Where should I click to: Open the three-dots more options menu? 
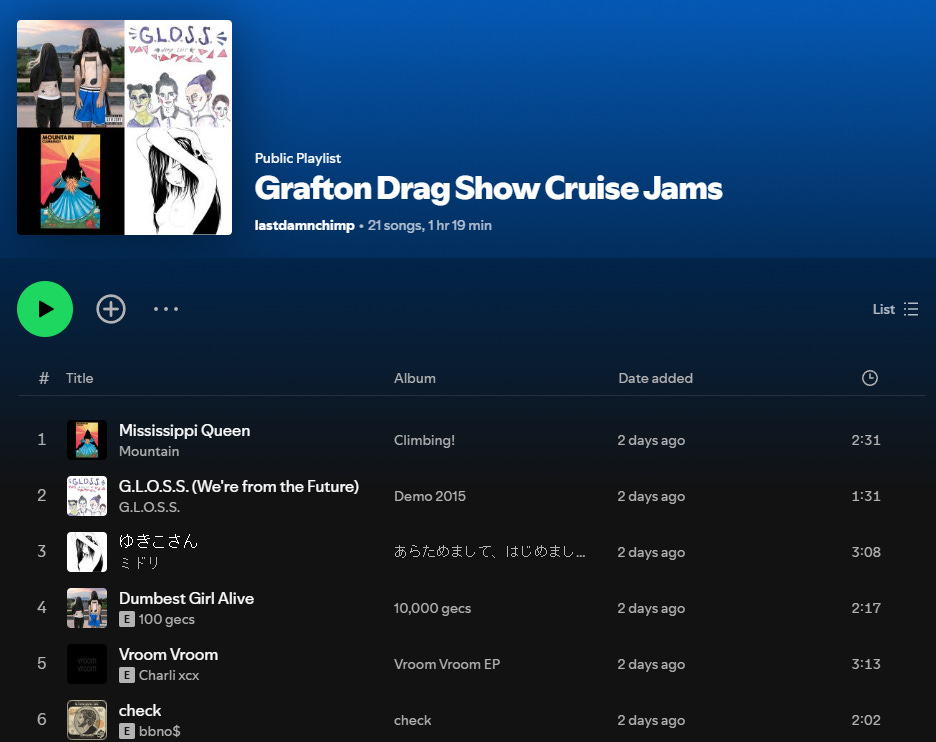coord(166,309)
